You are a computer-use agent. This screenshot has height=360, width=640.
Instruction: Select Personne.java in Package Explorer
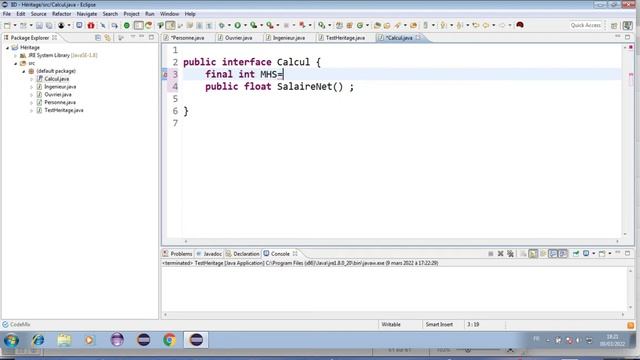pyautogui.click(x=60, y=102)
